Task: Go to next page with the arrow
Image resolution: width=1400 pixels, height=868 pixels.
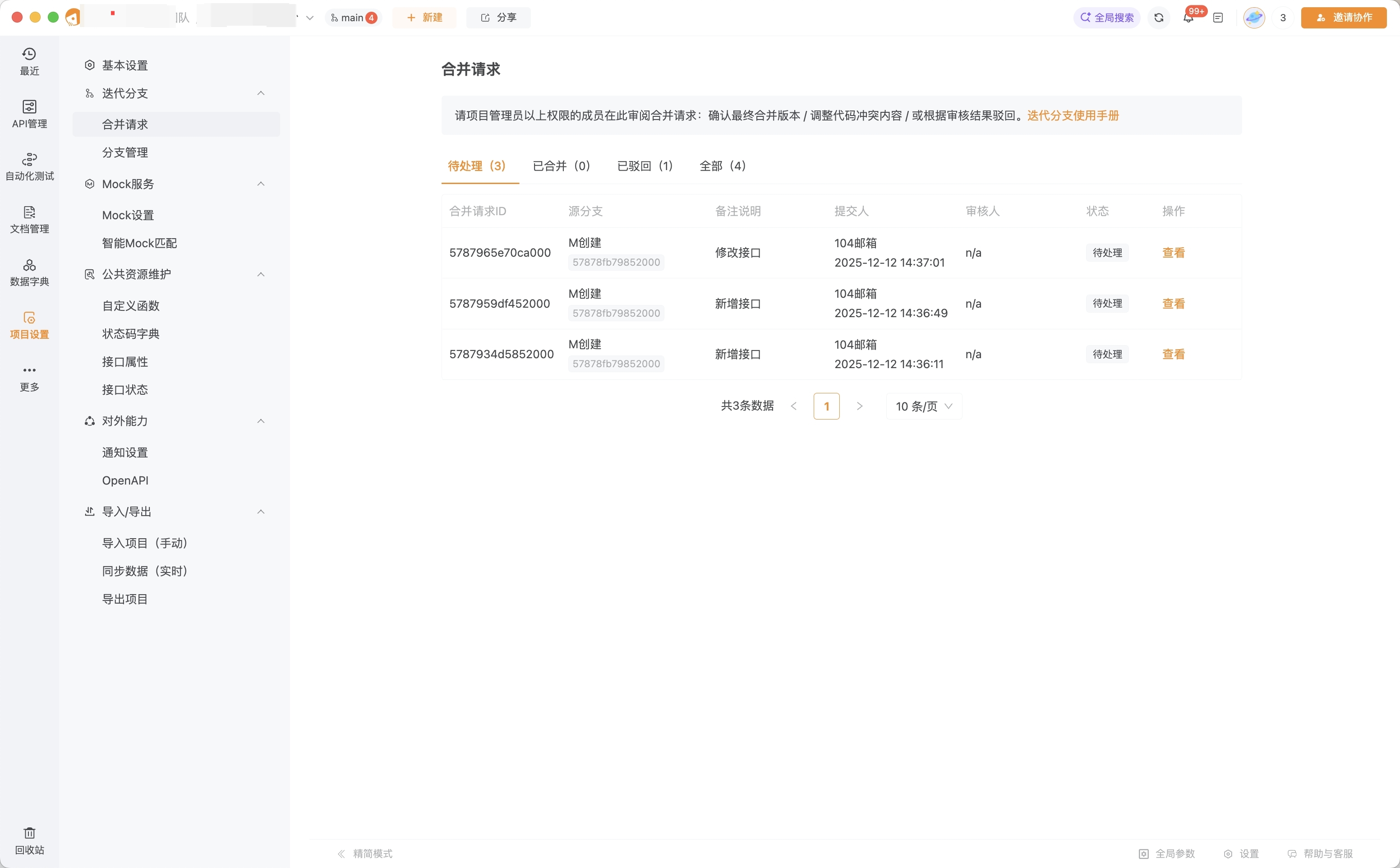Action: (x=859, y=406)
